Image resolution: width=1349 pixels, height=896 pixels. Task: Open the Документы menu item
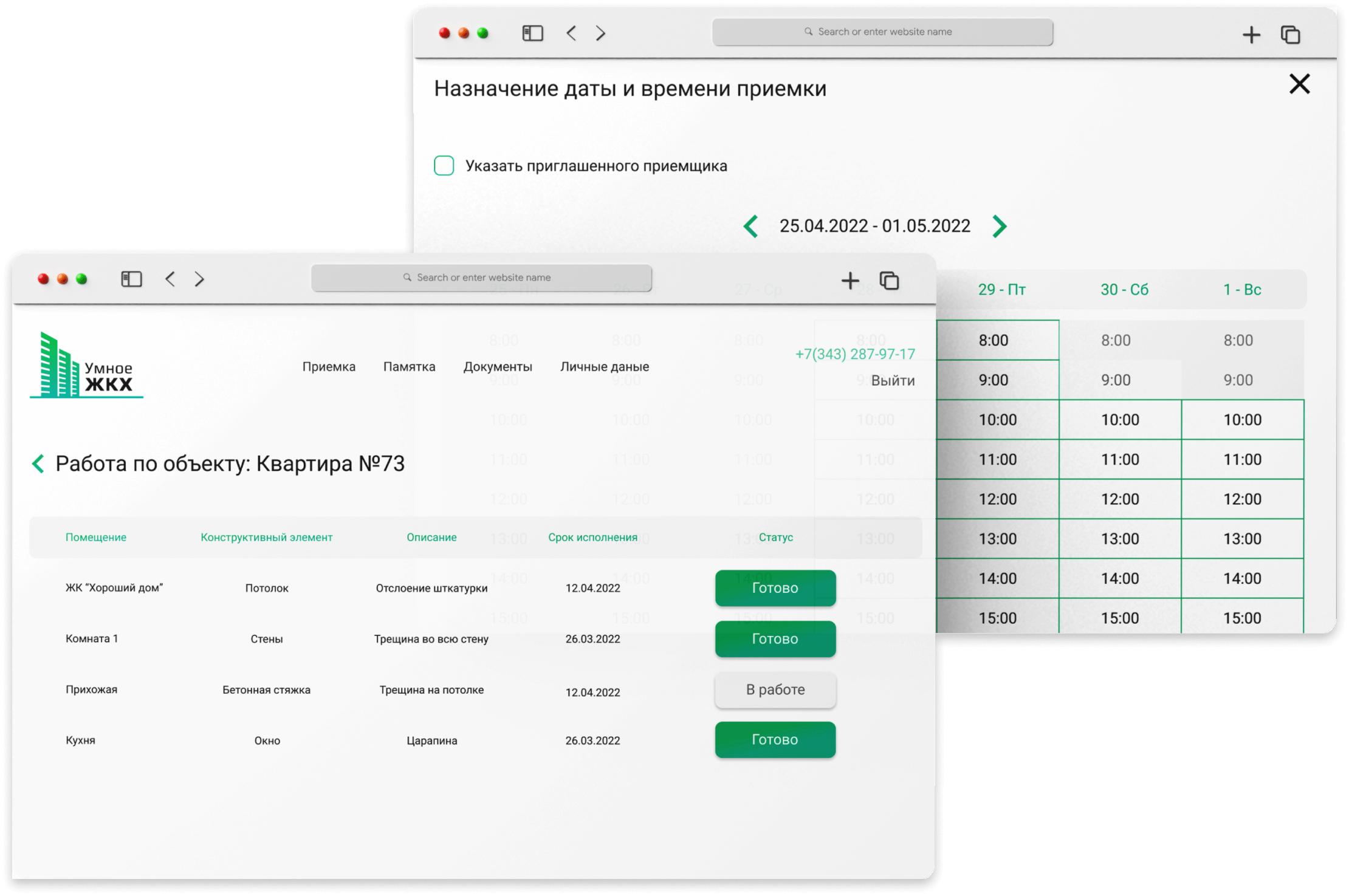tap(498, 367)
